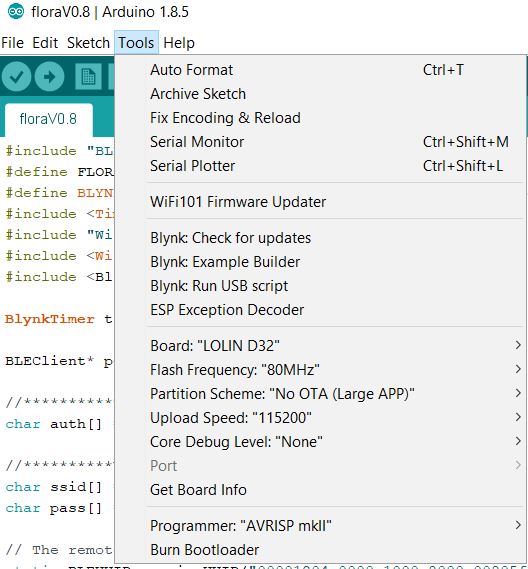Open the File menu
The height and width of the screenshot is (569, 528).
click(x=12, y=42)
